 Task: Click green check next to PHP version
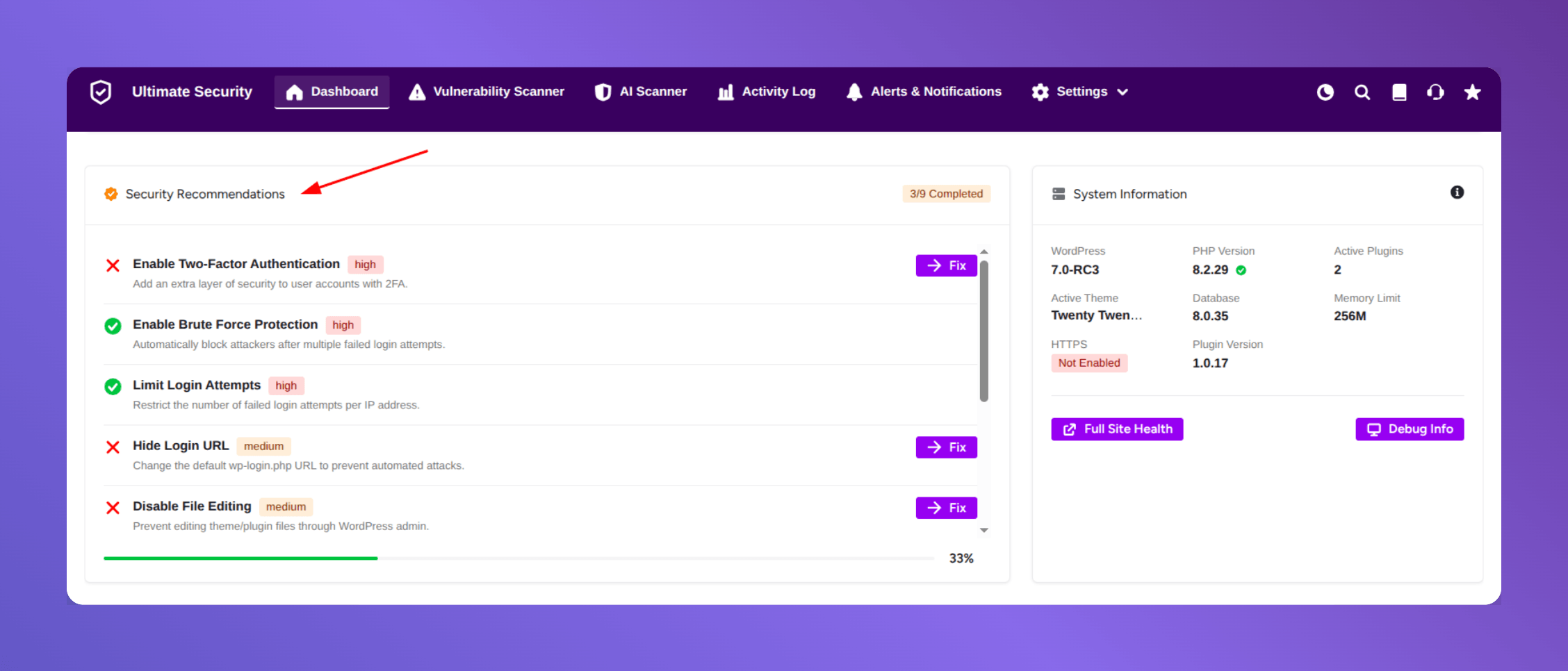[x=1241, y=270]
